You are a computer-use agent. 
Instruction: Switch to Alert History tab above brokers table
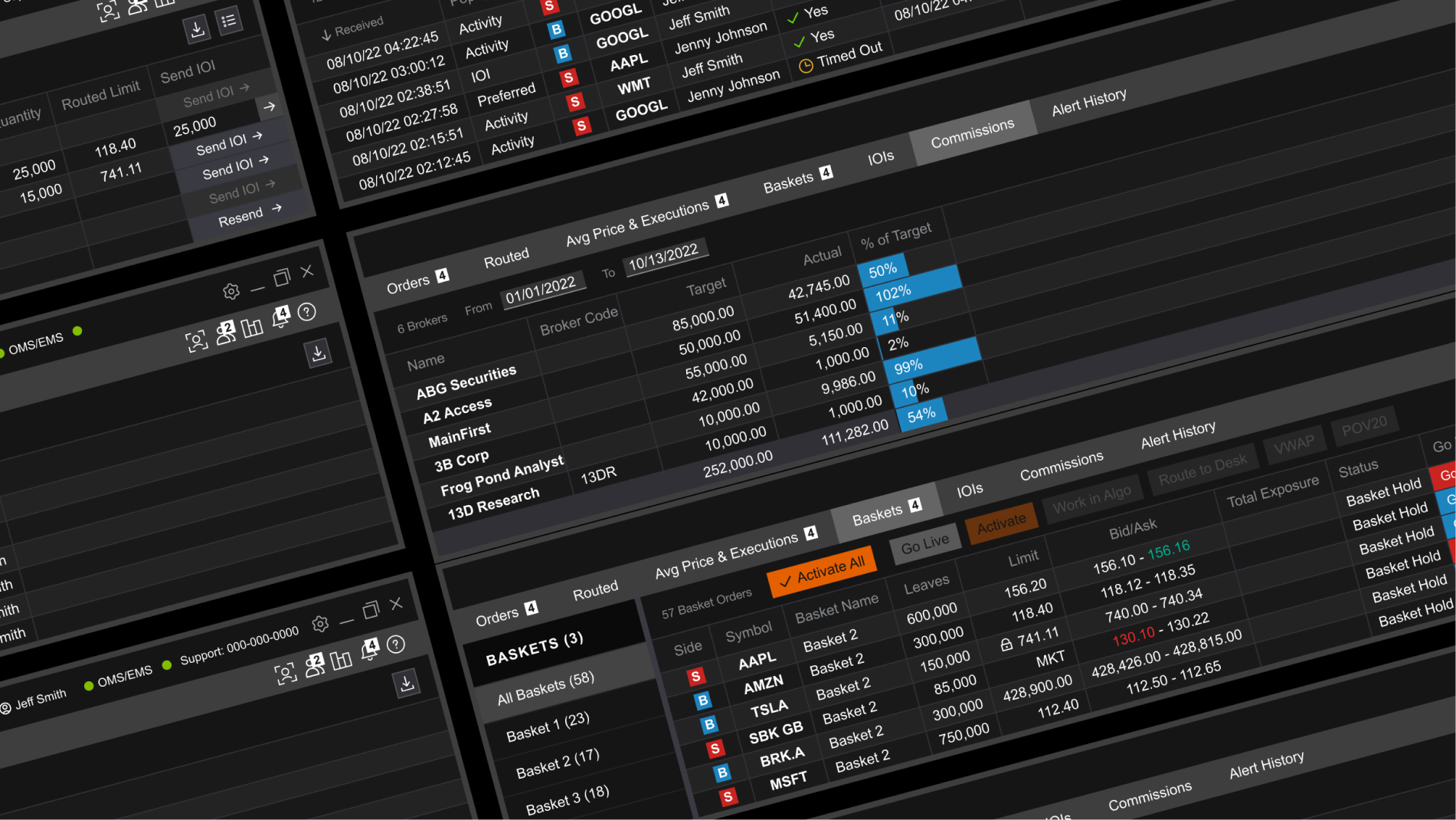1089,102
